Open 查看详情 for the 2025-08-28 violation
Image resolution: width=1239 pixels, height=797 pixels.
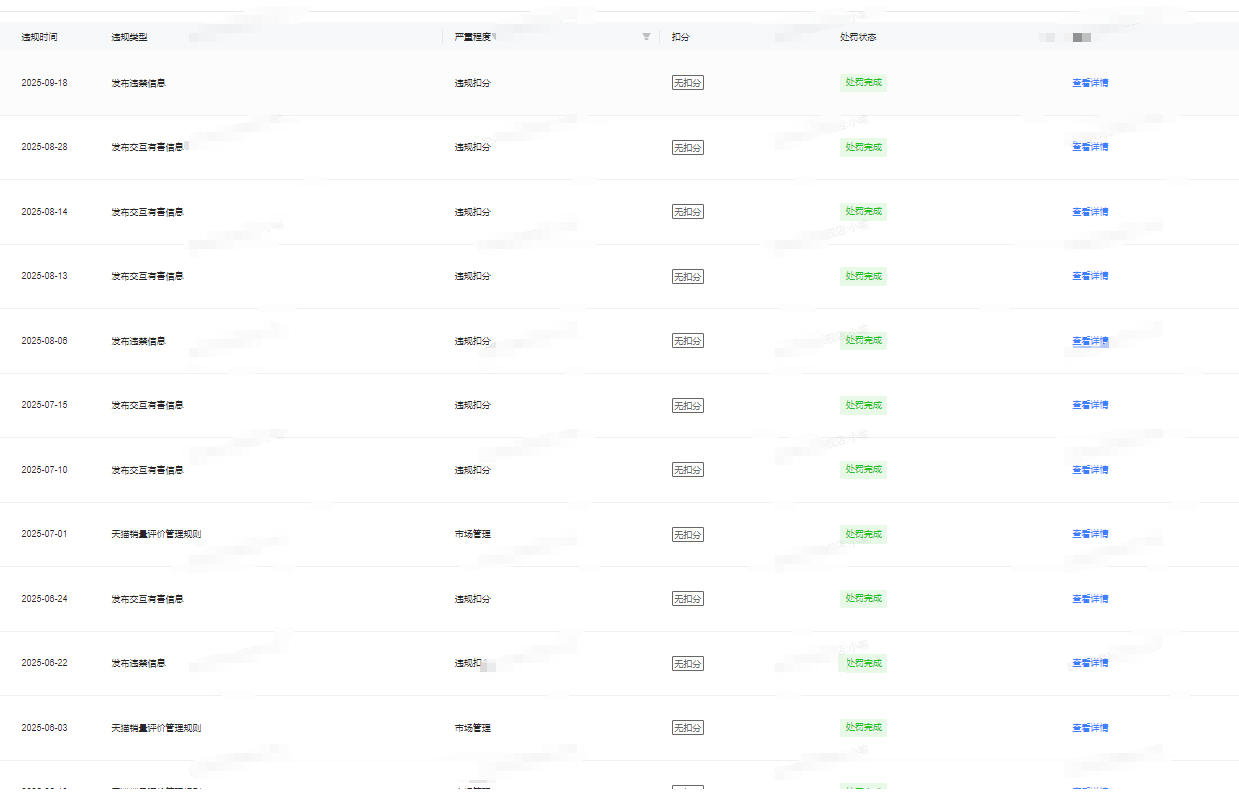1090,147
